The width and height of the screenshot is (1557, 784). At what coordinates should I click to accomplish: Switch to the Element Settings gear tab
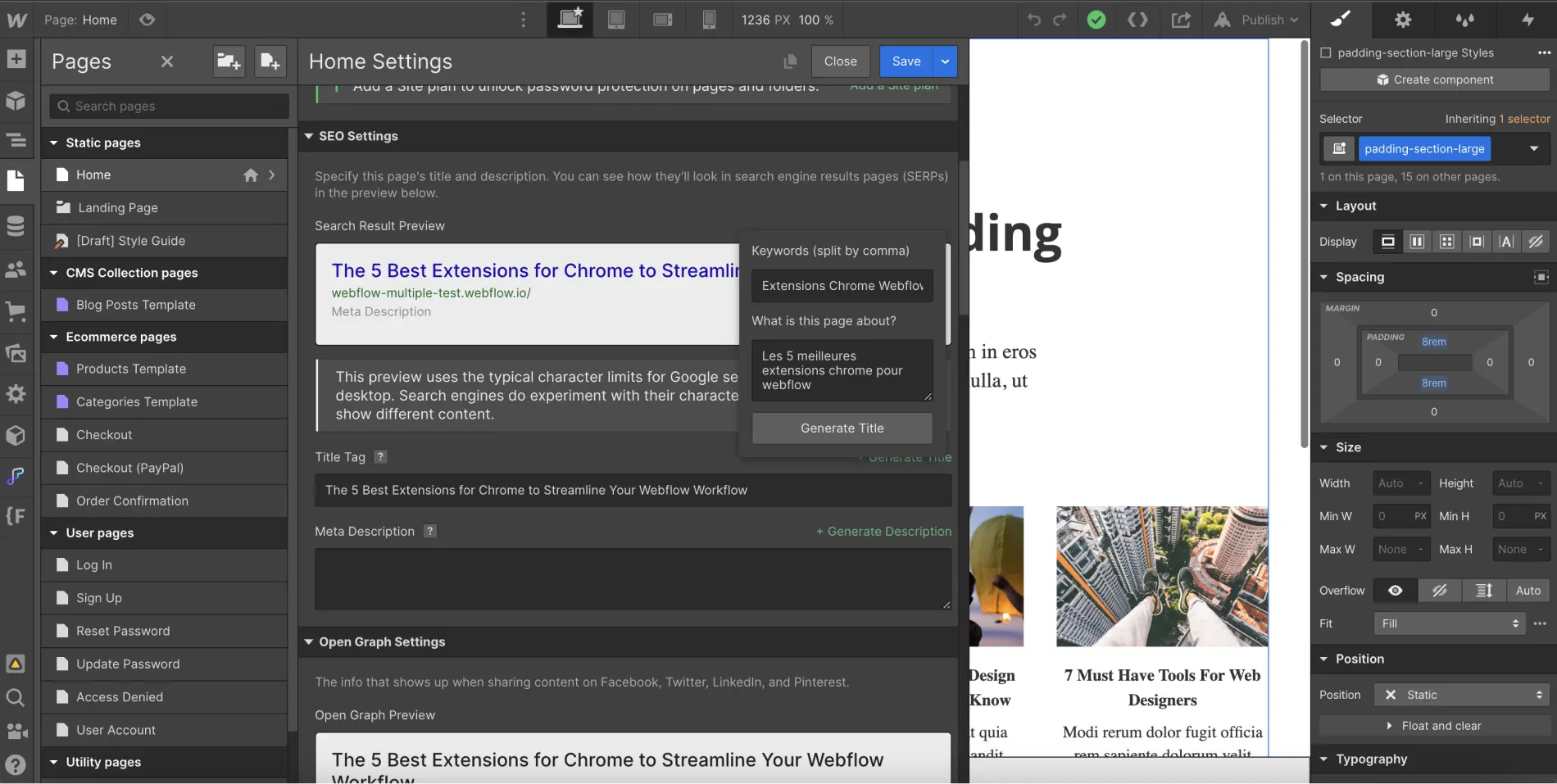click(1403, 19)
